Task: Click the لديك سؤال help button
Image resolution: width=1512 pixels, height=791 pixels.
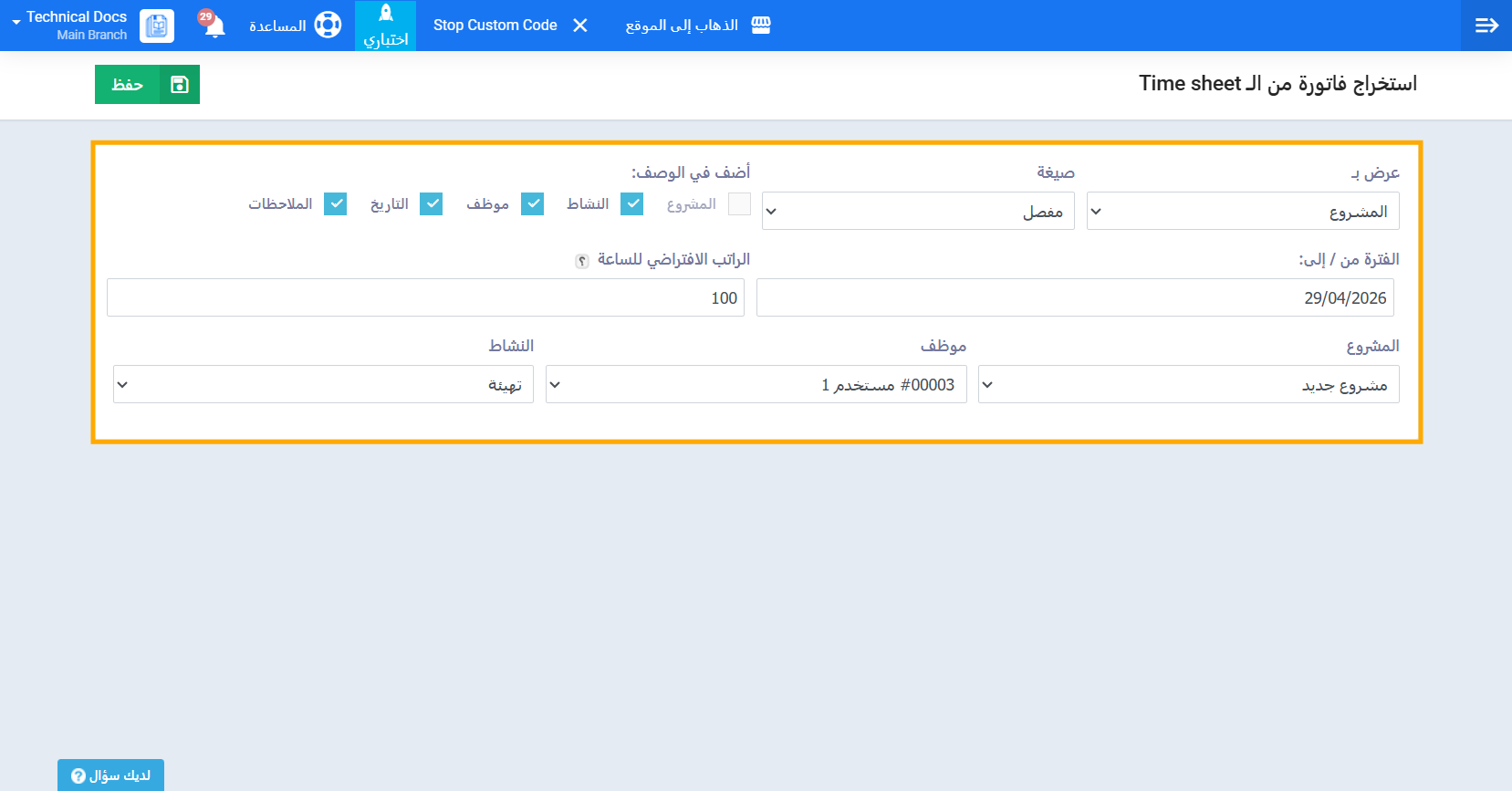Action: 110,775
